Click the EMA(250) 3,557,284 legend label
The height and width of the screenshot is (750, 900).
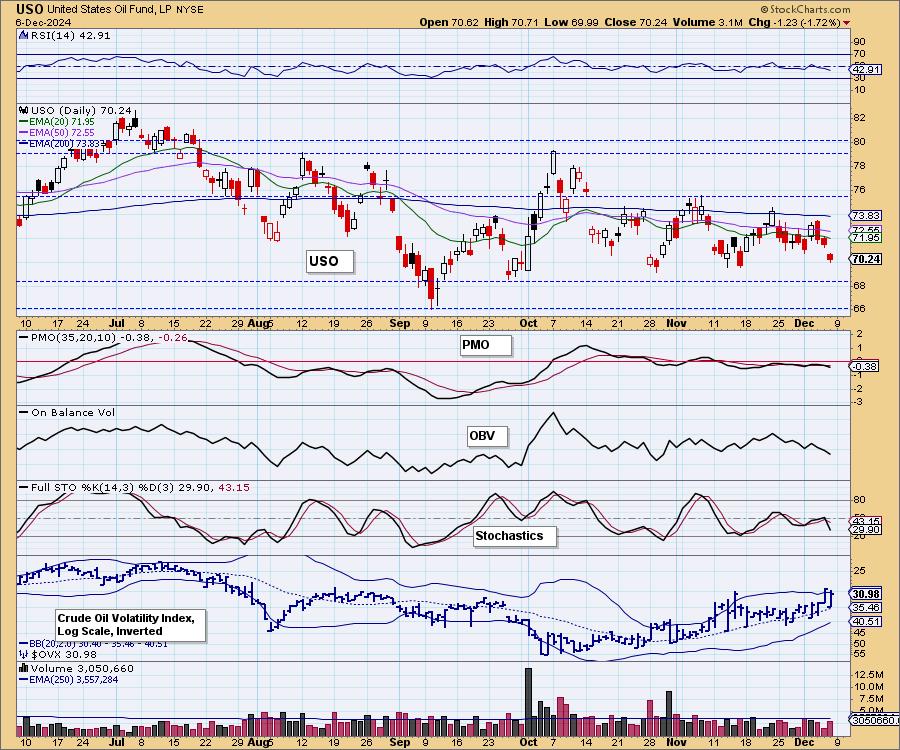point(73,679)
